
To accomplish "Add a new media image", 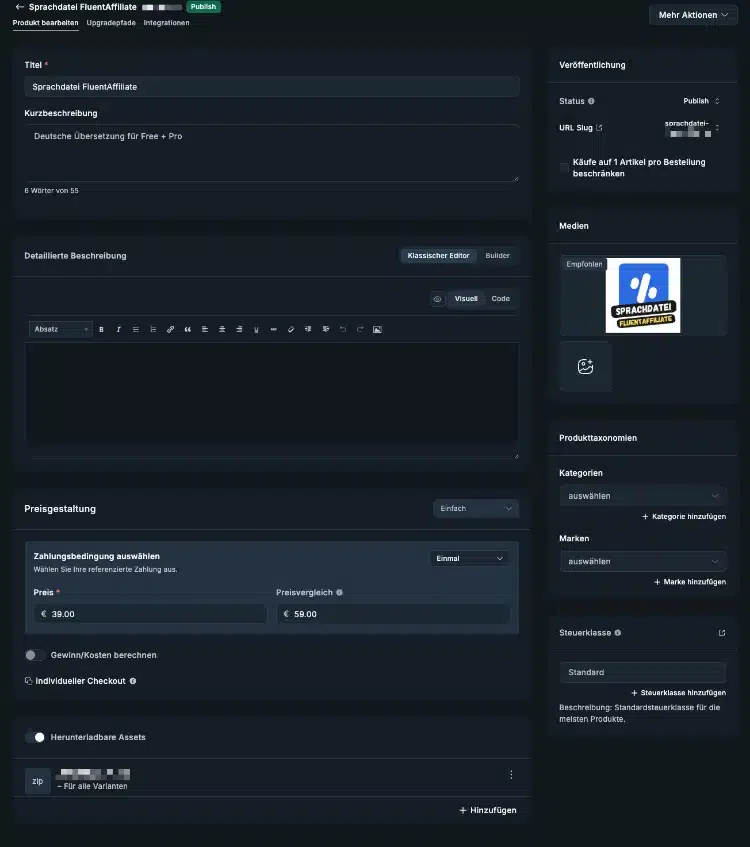I will click(585, 366).
